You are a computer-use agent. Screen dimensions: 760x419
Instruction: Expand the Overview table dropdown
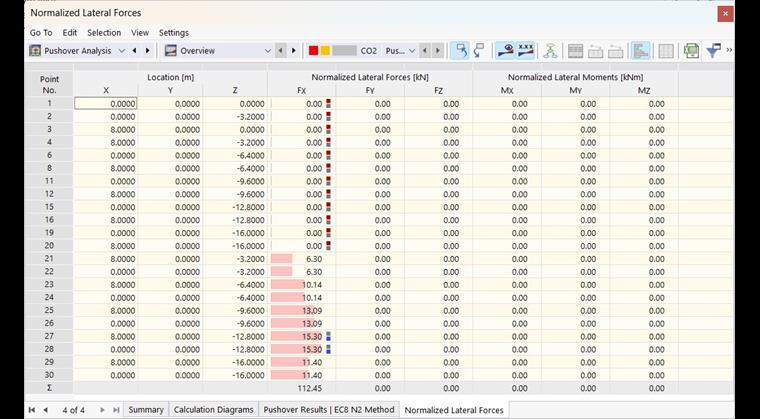pos(268,50)
